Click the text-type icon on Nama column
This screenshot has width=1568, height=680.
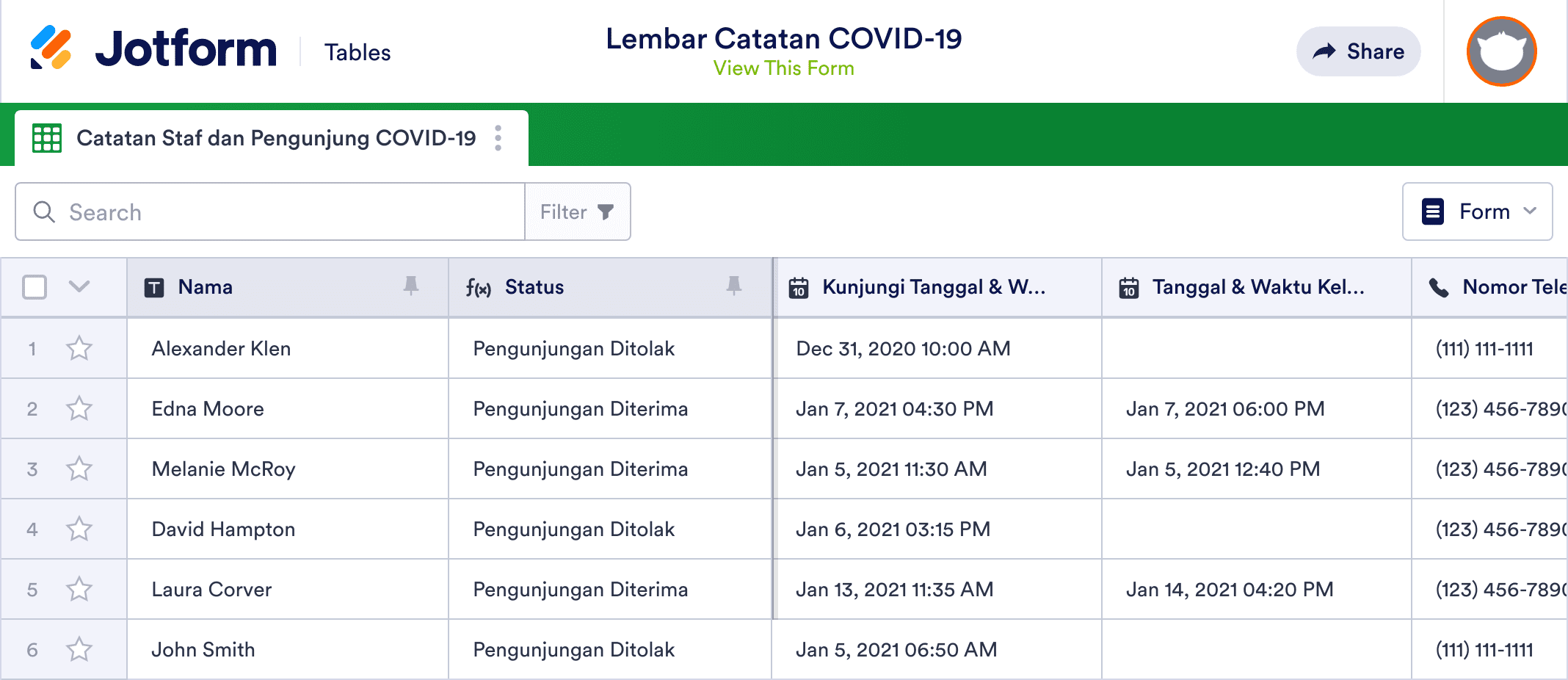tap(155, 287)
